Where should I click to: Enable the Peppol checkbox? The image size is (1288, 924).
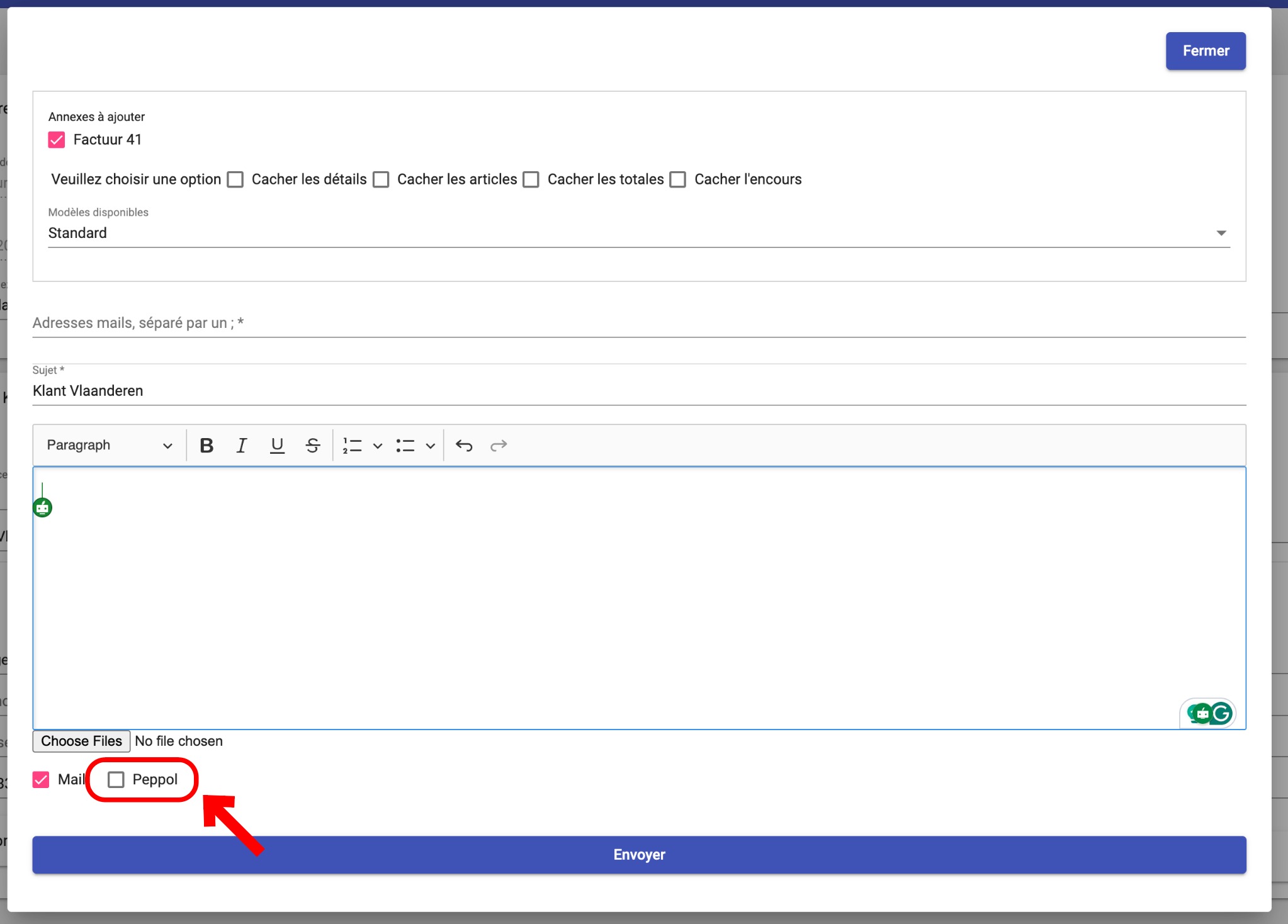coord(116,780)
